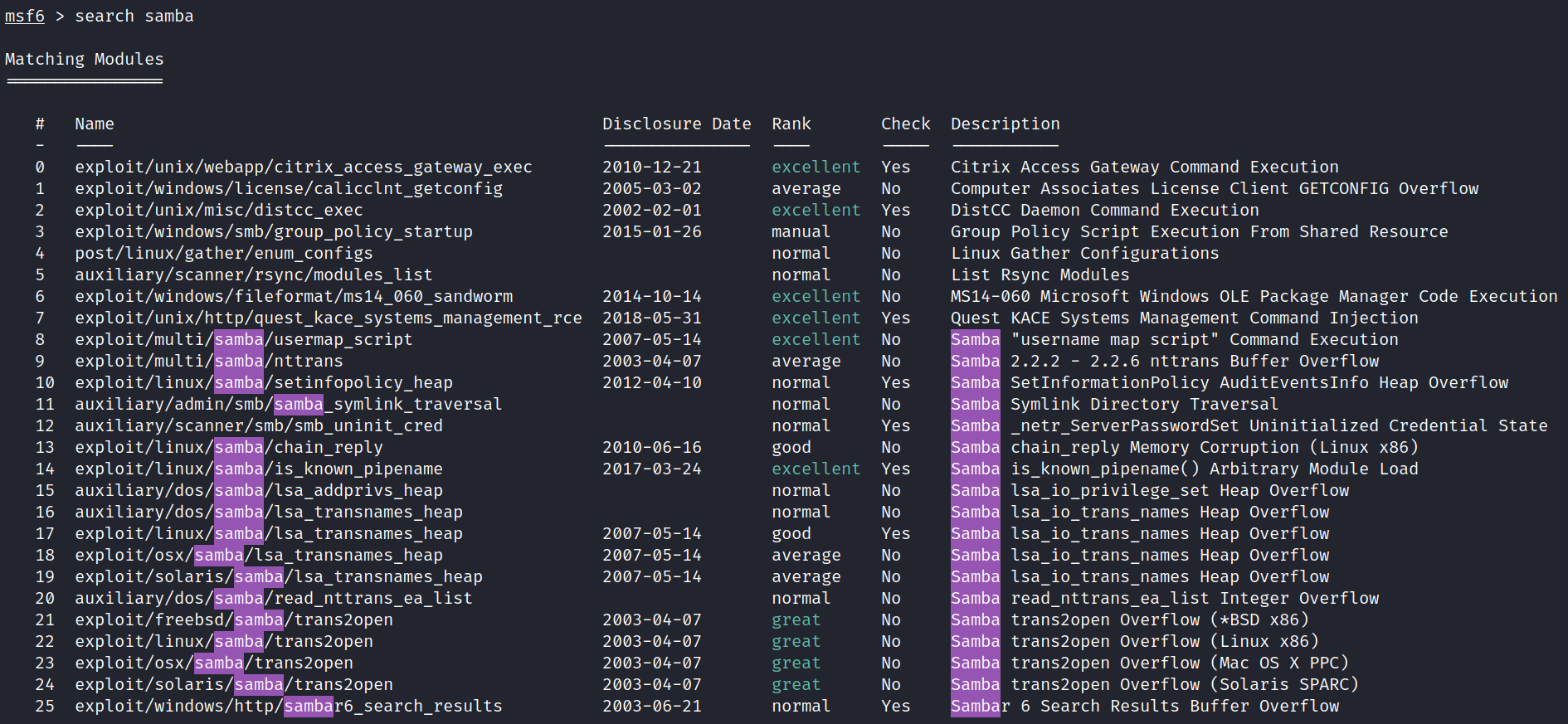Click 'Linux Gather Configurations' description
This screenshot has height=724, width=1568.
coord(1085,253)
